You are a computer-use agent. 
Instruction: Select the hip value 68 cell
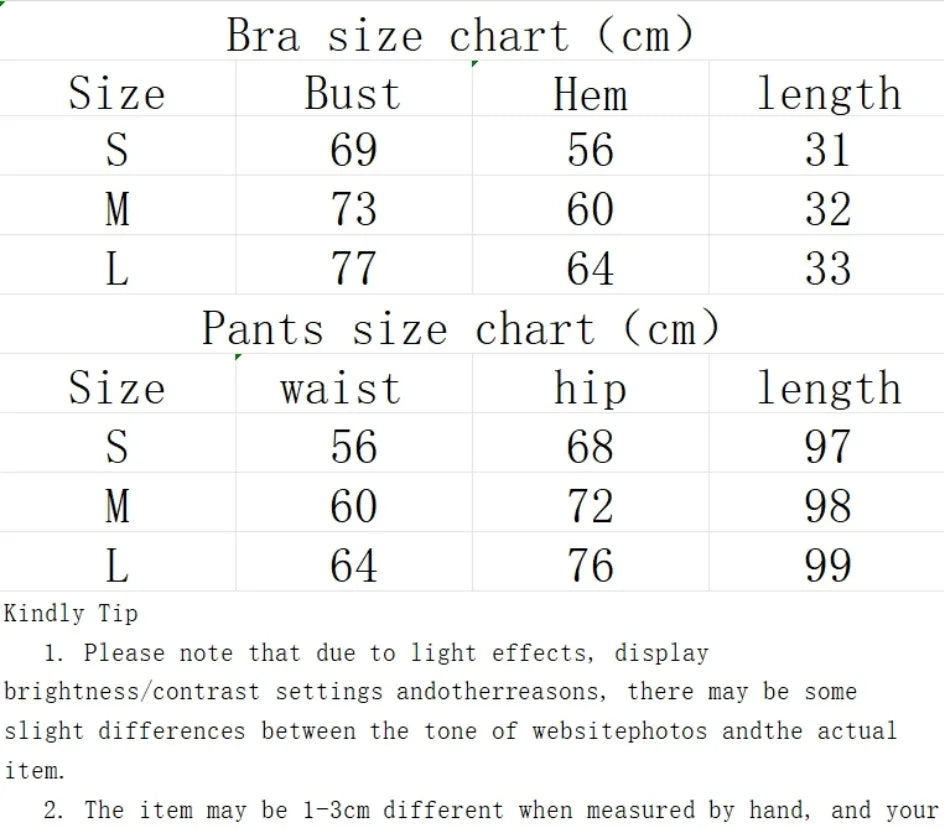point(590,446)
